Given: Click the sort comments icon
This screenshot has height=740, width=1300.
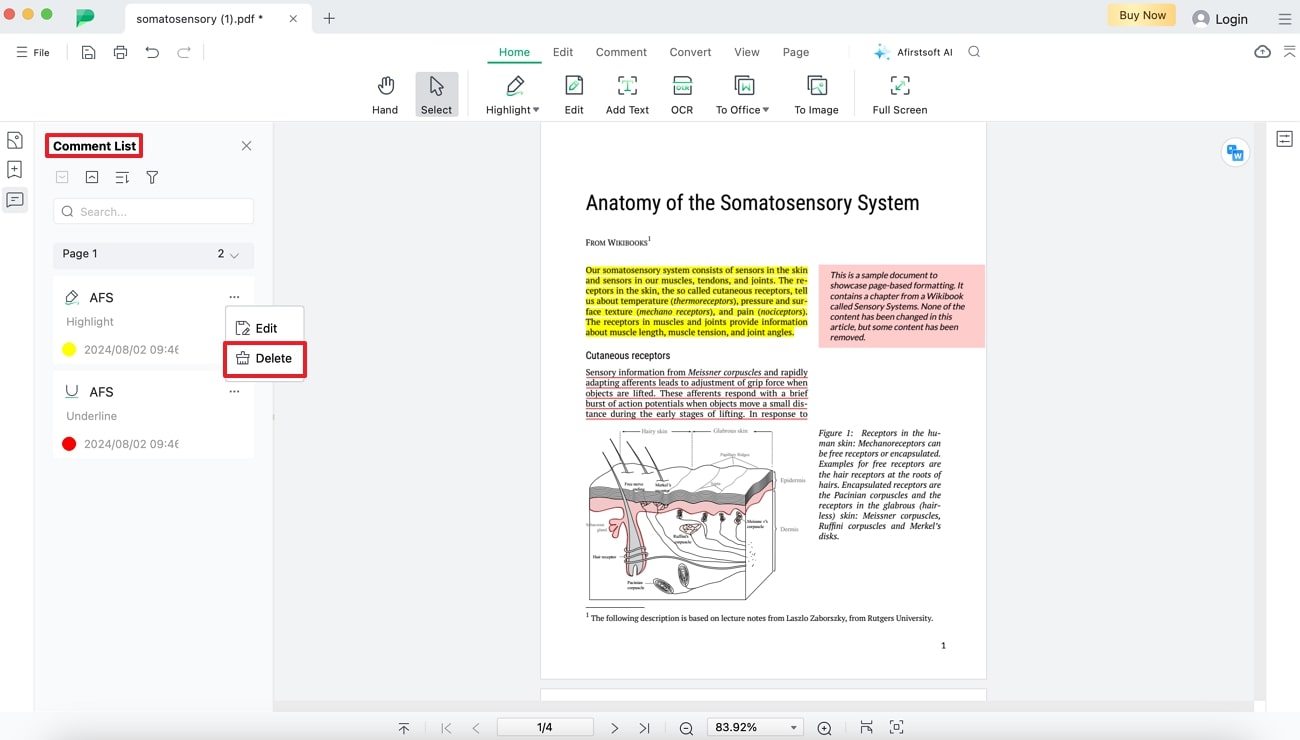Looking at the screenshot, I should [x=122, y=177].
